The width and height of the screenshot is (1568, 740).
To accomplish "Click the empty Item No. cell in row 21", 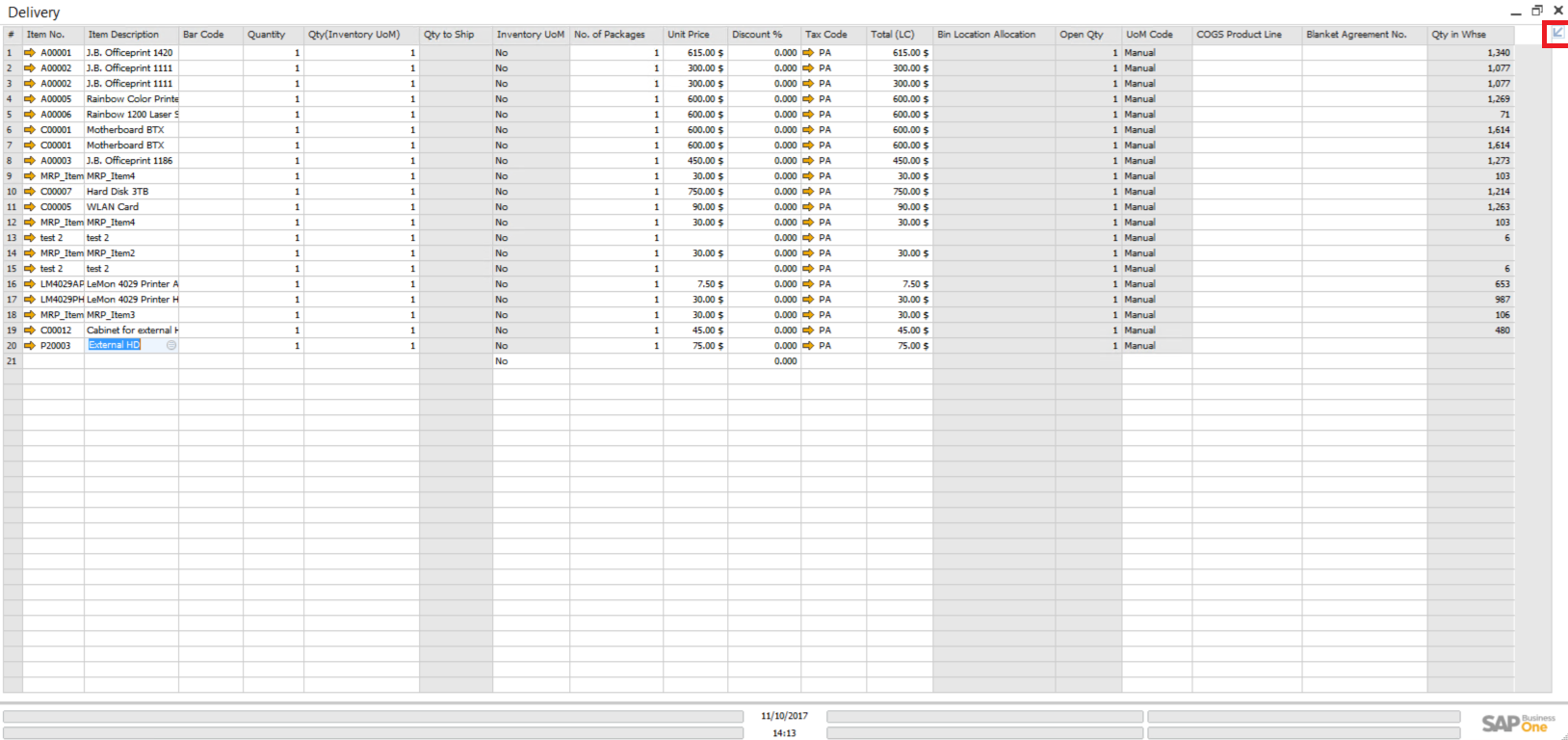I will coord(53,361).
